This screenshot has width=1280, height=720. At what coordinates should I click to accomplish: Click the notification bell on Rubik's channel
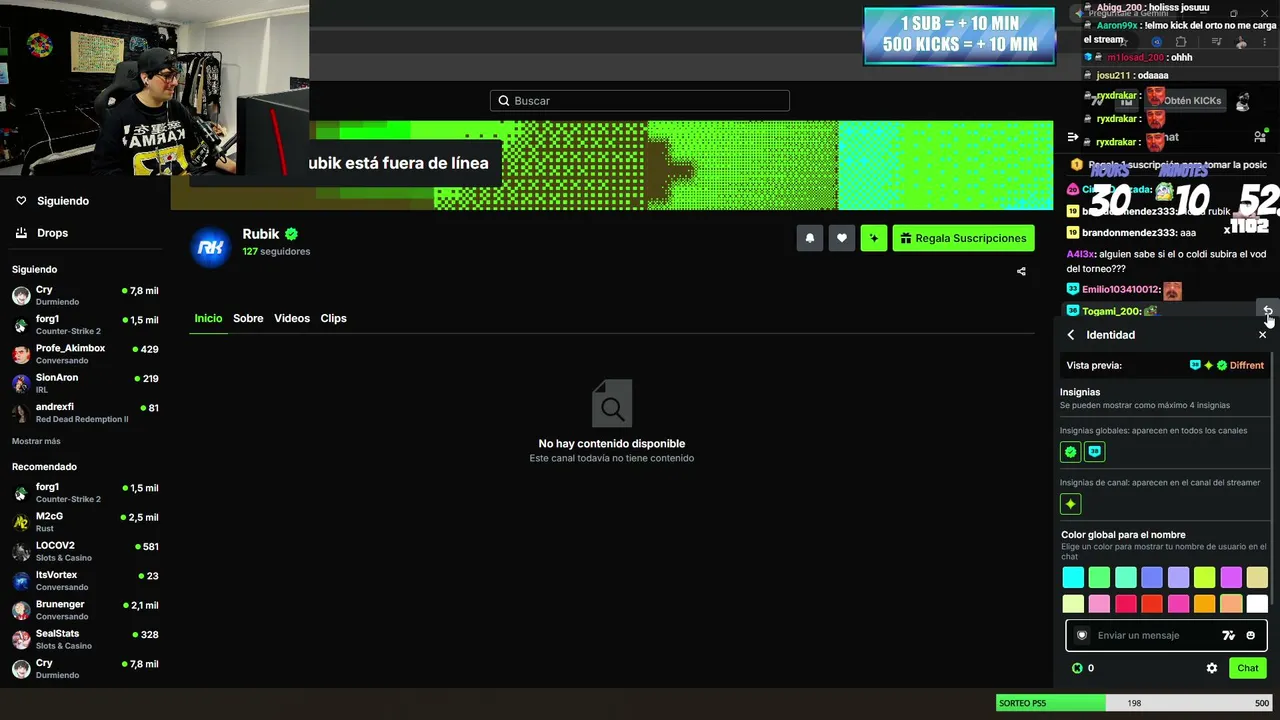point(810,238)
